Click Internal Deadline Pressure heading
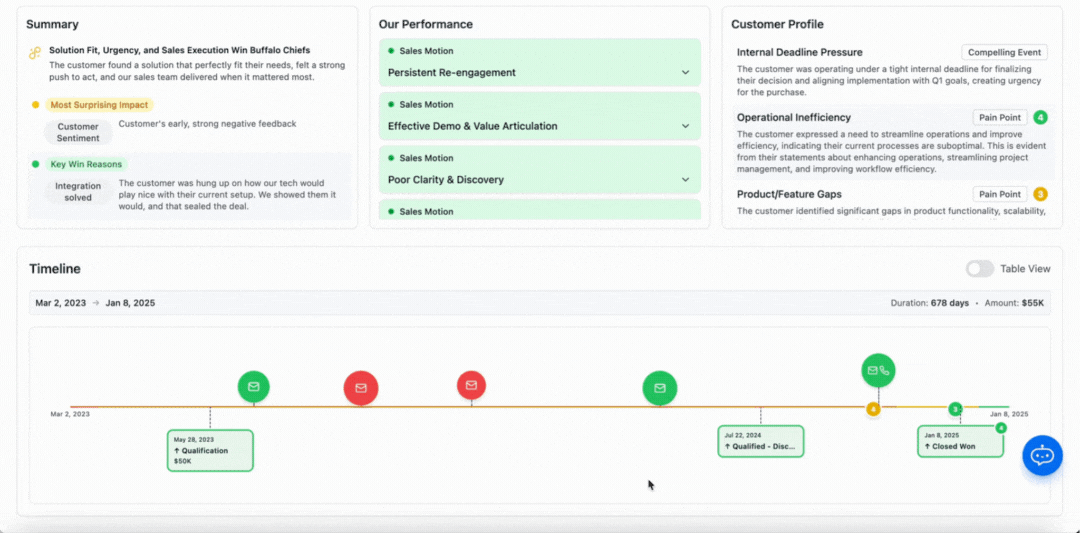The width and height of the screenshot is (1080, 533). point(800,52)
